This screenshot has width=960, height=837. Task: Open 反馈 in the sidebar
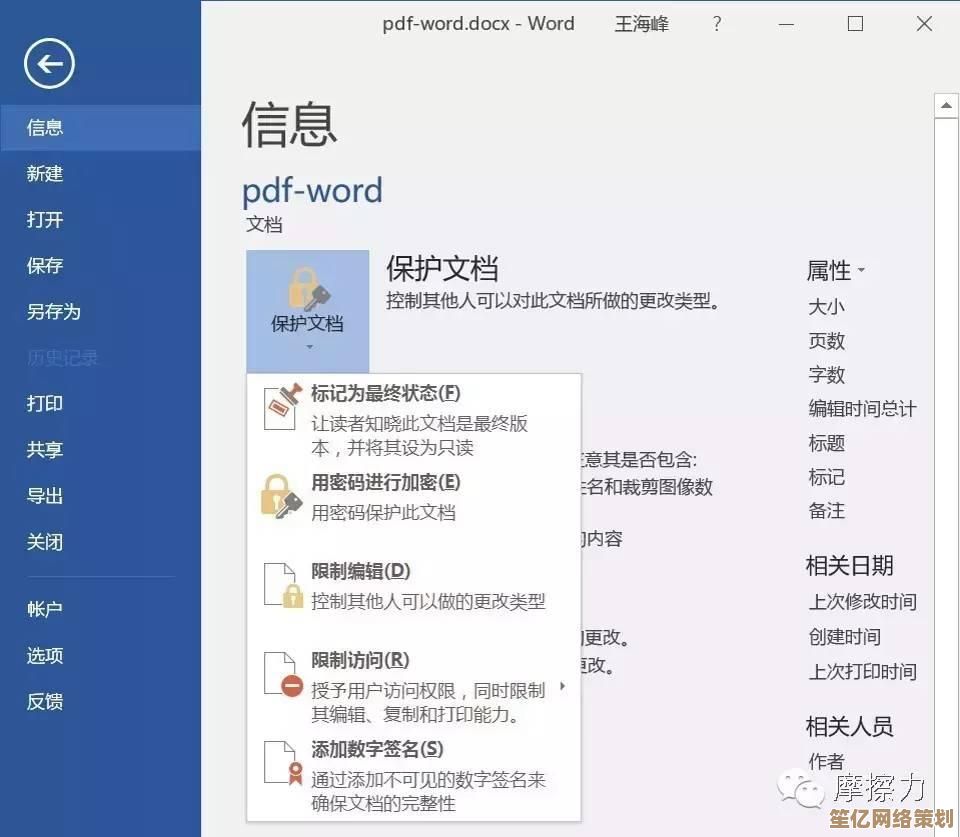coord(100,702)
